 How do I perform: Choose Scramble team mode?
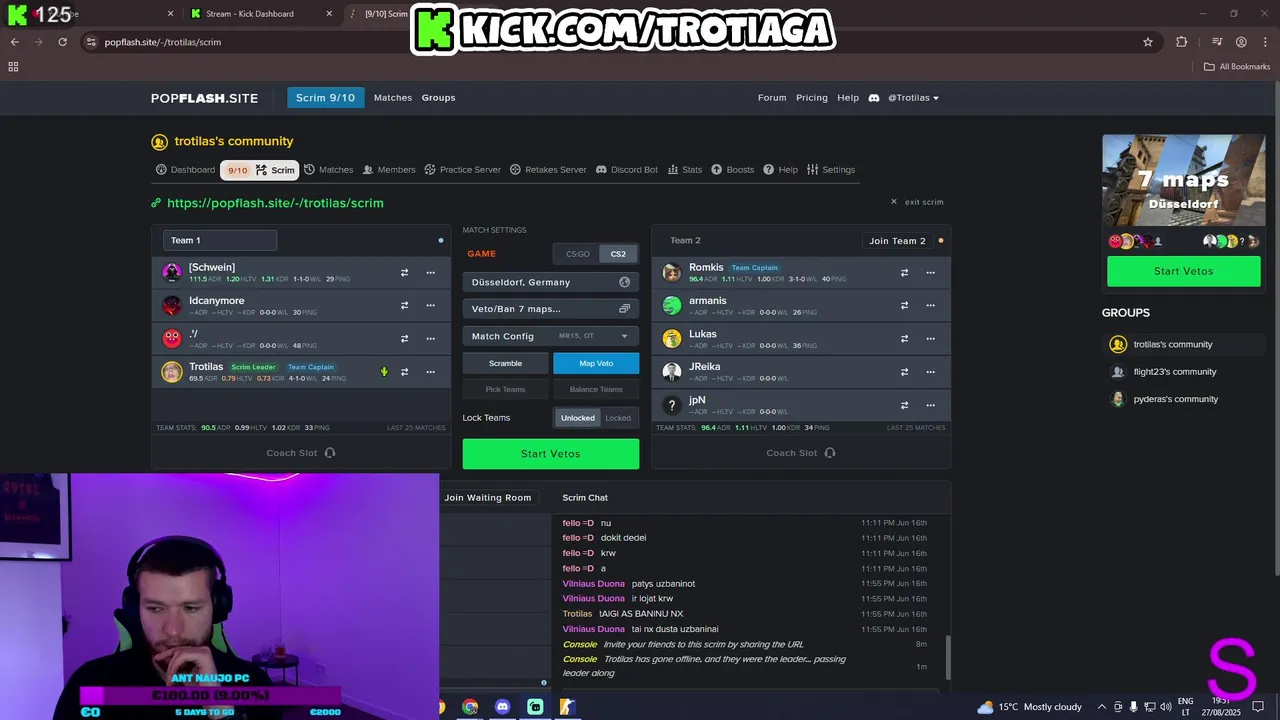[505, 363]
